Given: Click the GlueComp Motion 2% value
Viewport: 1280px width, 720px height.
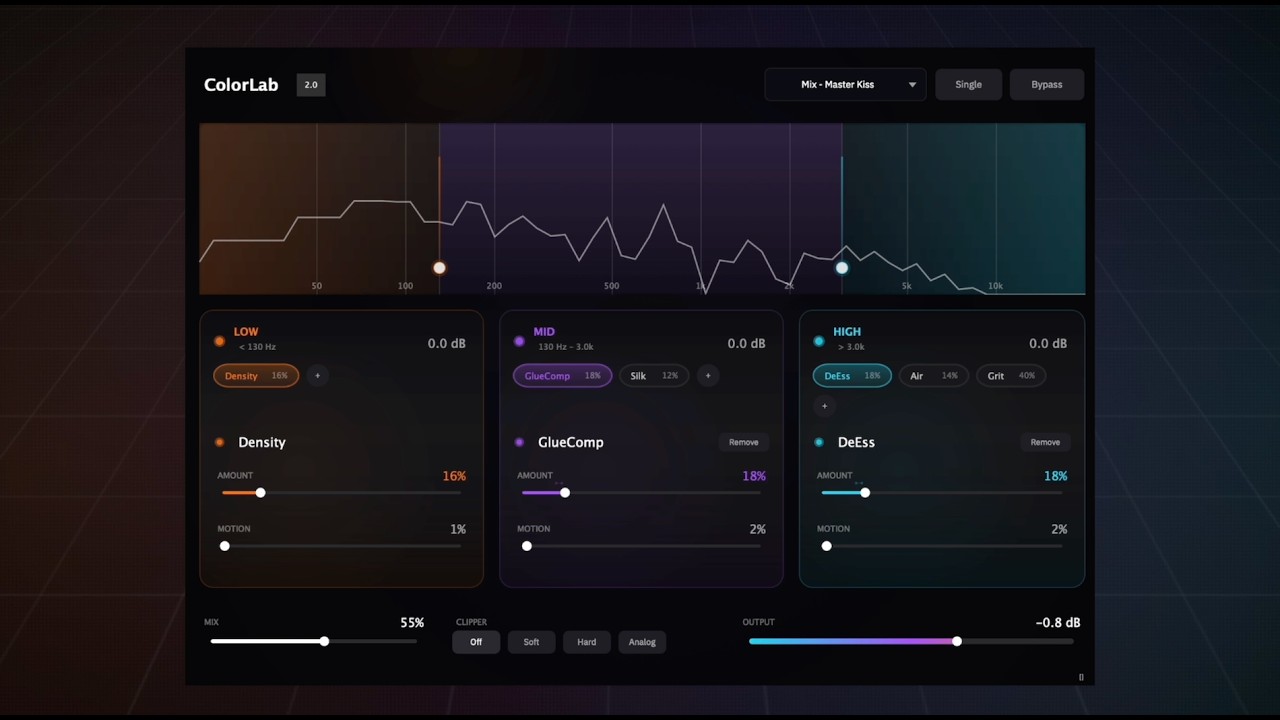Looking at the screenshot, I should pos(757,529).
